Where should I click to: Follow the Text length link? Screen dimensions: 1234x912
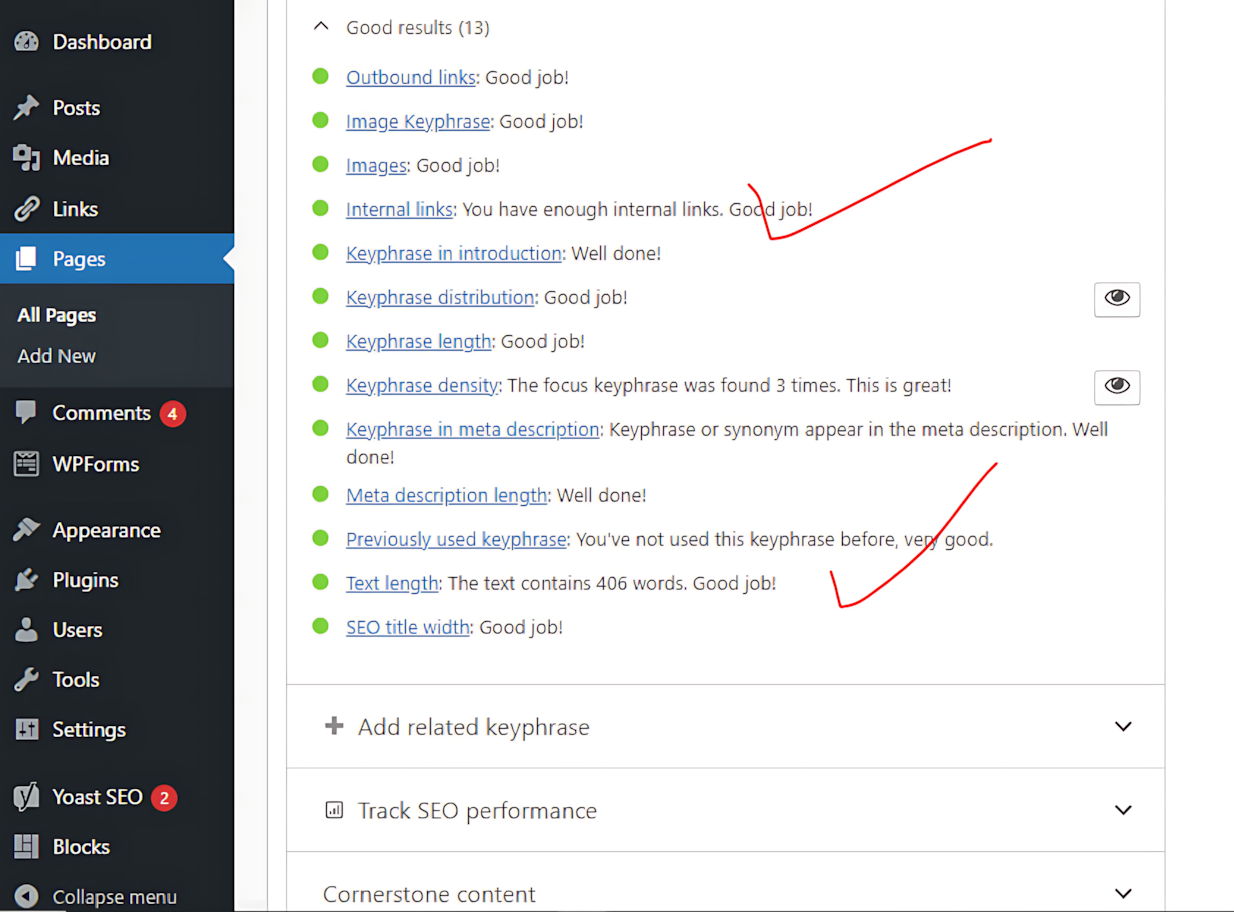click(x=392, y=583)
